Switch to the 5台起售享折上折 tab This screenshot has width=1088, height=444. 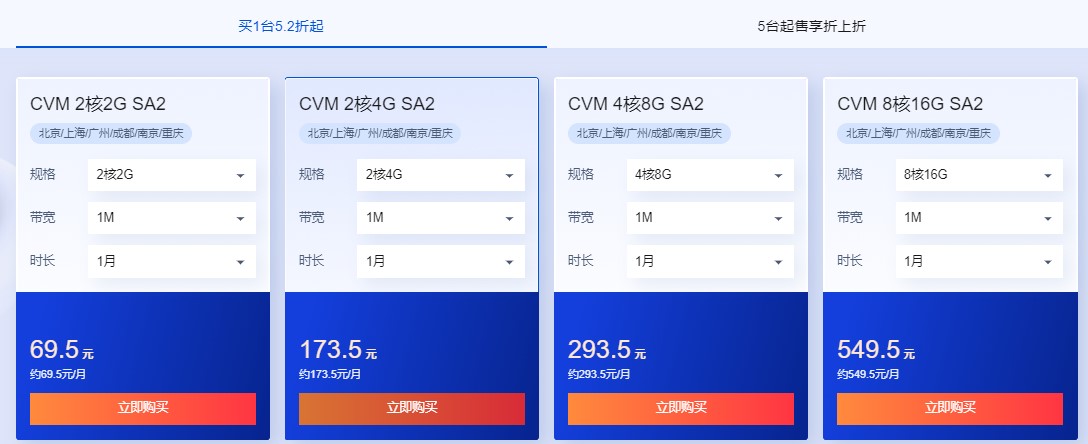[x=811, y=26]
